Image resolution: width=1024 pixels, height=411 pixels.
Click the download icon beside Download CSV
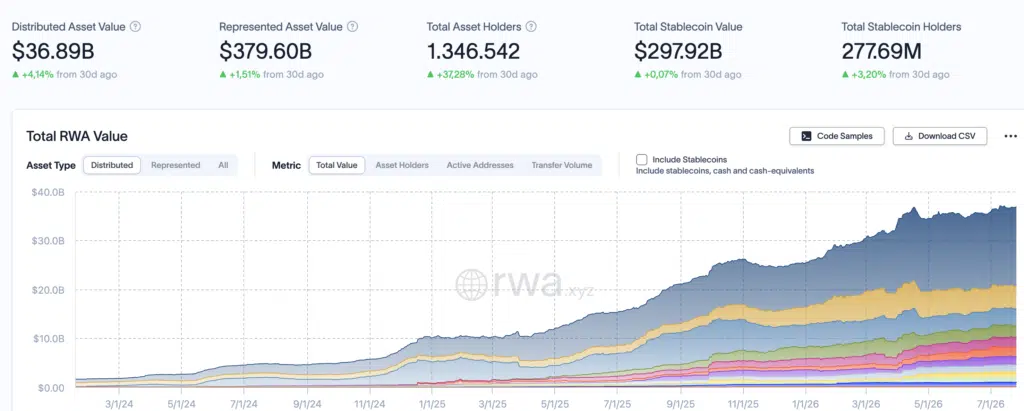pos(908,137)
